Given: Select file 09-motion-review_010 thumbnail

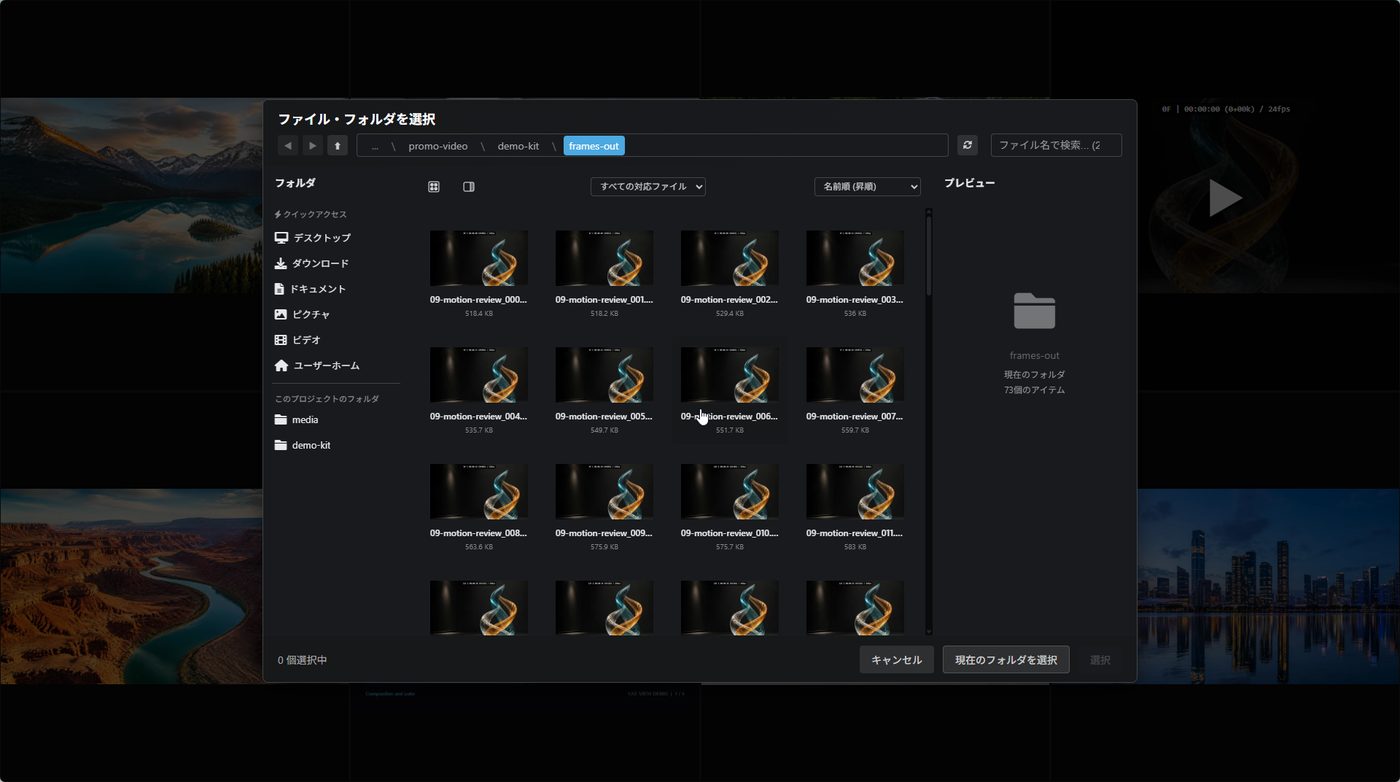Looking at the screenshot, I should pyautogui.click(x=730, y=492).
